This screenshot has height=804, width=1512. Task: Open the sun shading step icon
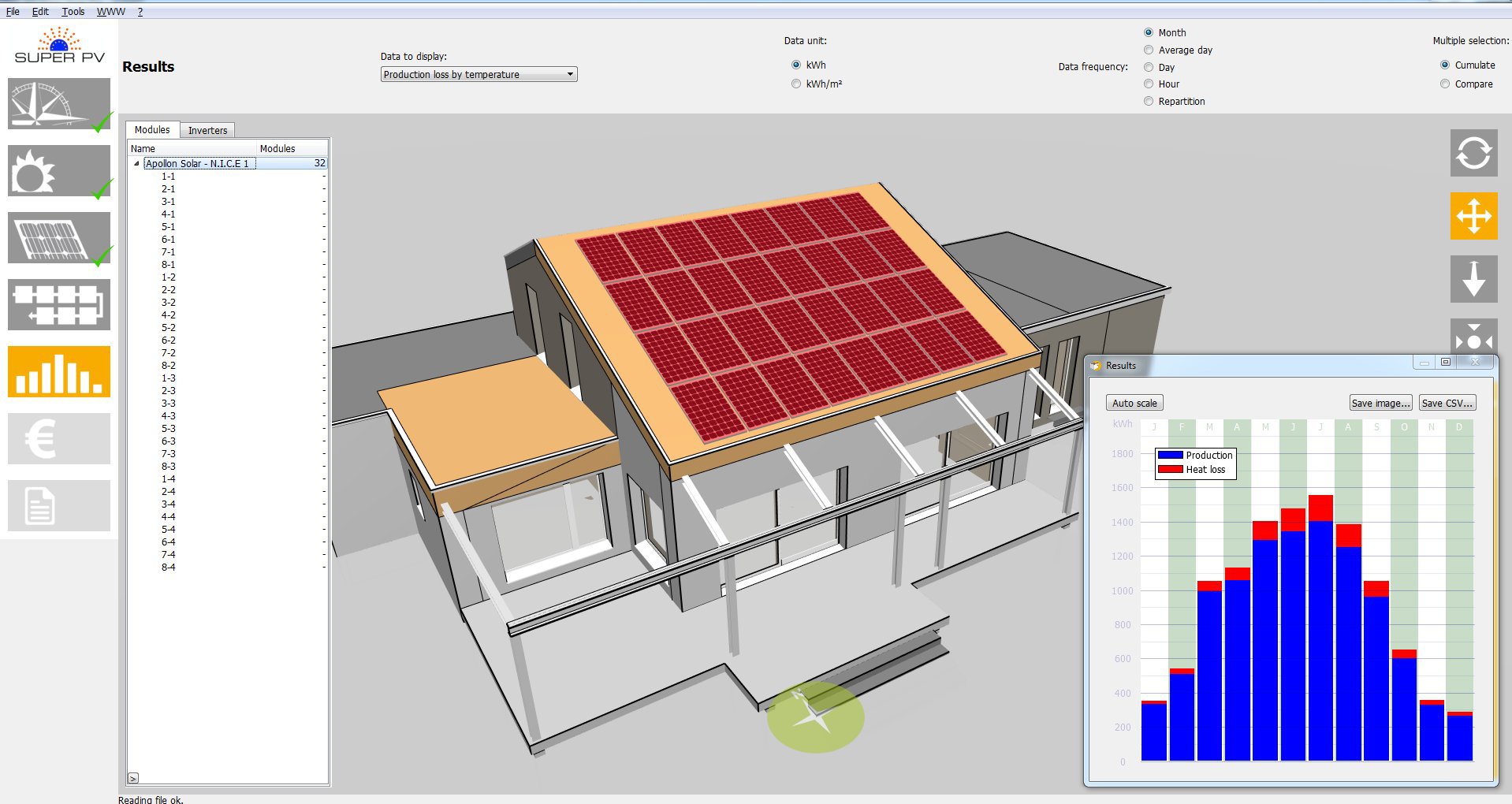59,170
